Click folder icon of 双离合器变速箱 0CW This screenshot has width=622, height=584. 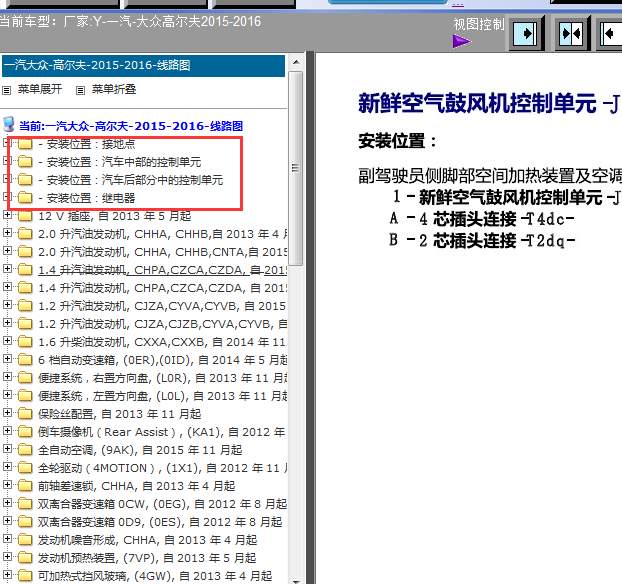pyautogui.click(x=25, y=503)
